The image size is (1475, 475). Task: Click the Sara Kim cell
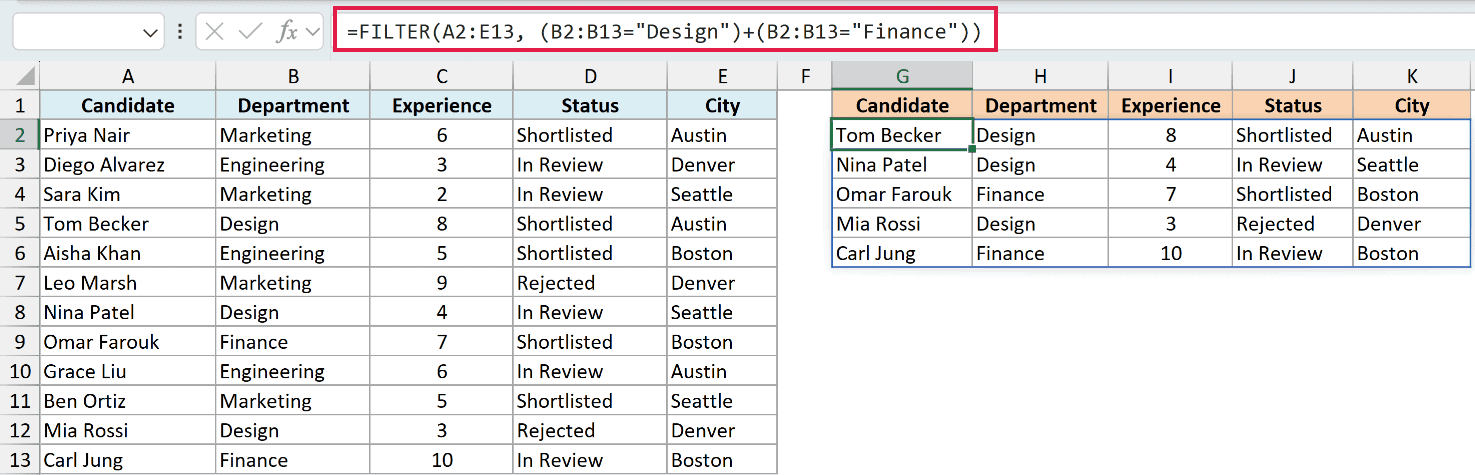(x=127, y=194)
